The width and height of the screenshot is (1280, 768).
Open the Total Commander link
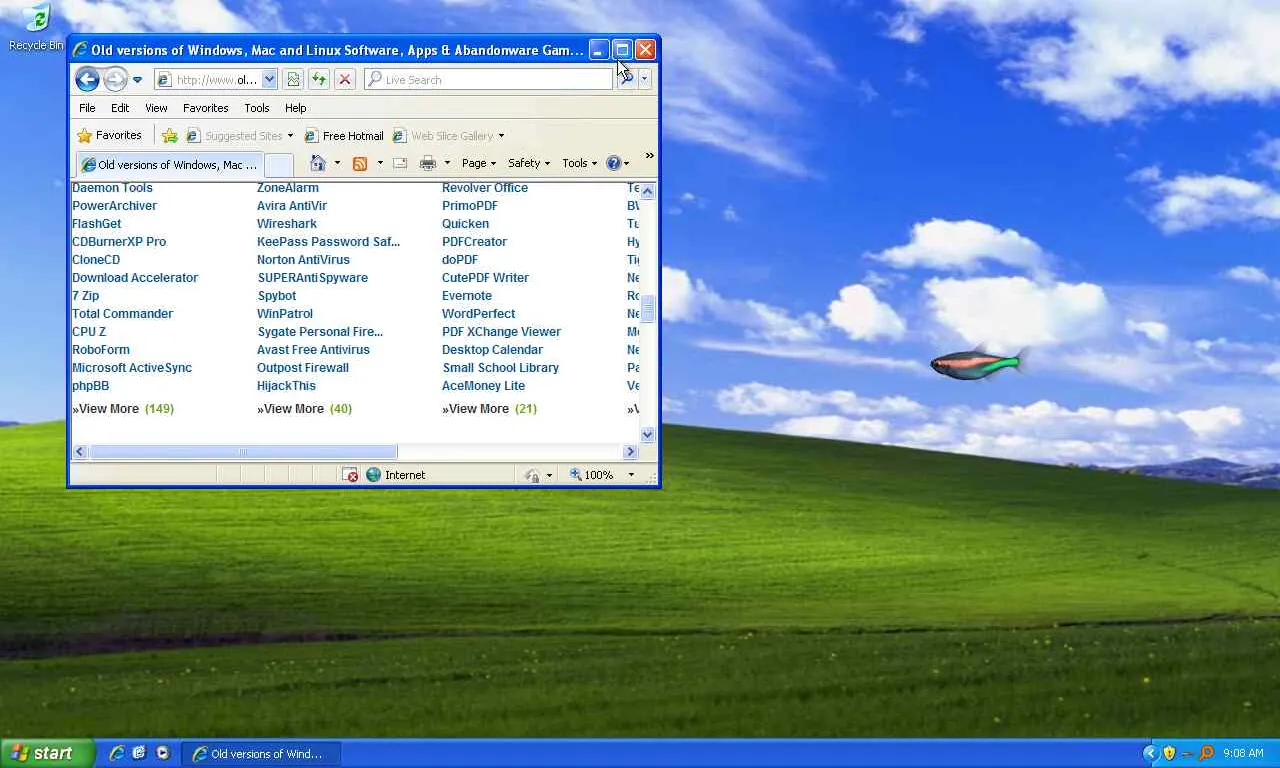[122, 314]
